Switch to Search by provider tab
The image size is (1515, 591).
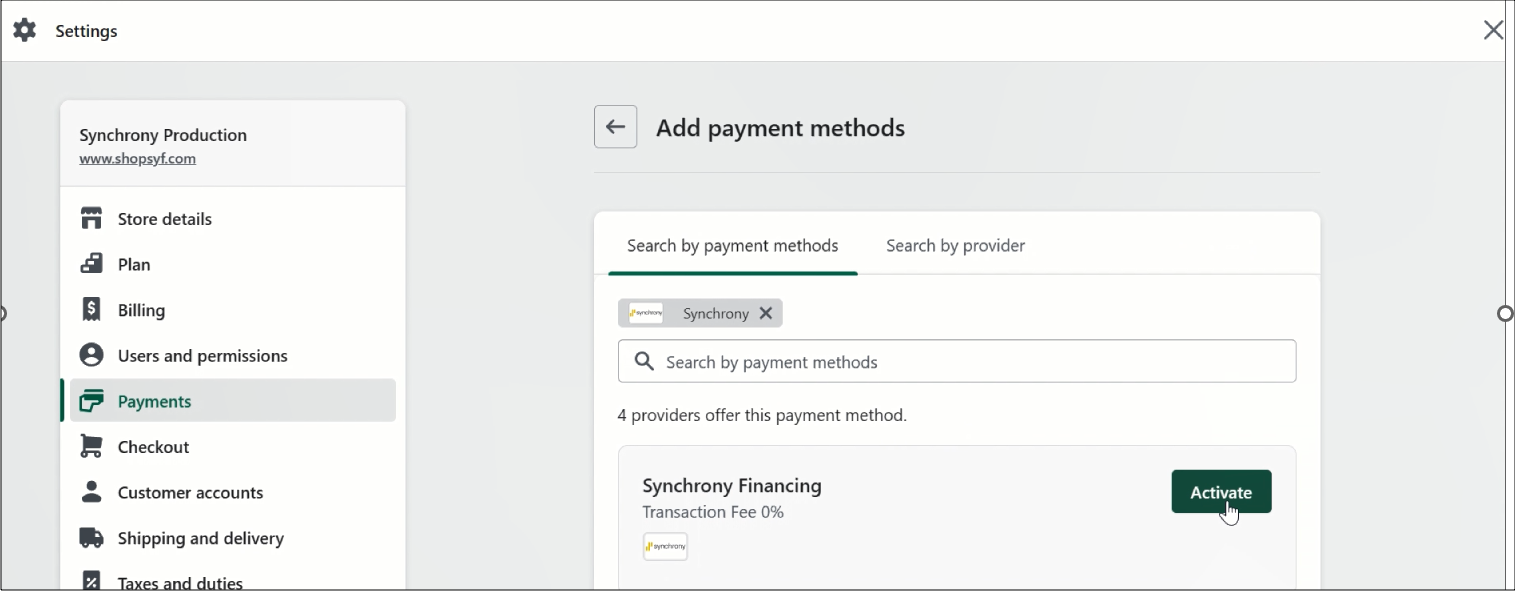[955, 245]
